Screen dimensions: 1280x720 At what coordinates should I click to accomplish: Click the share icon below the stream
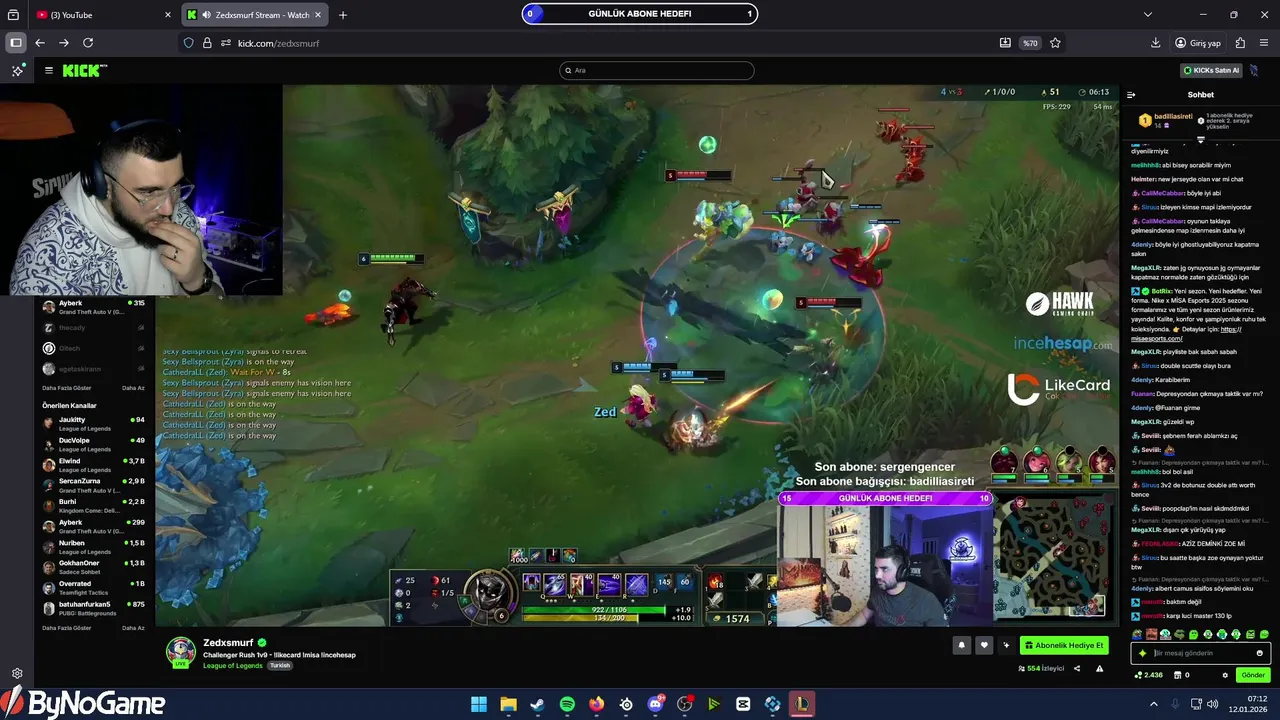(x=1077, y=668)
